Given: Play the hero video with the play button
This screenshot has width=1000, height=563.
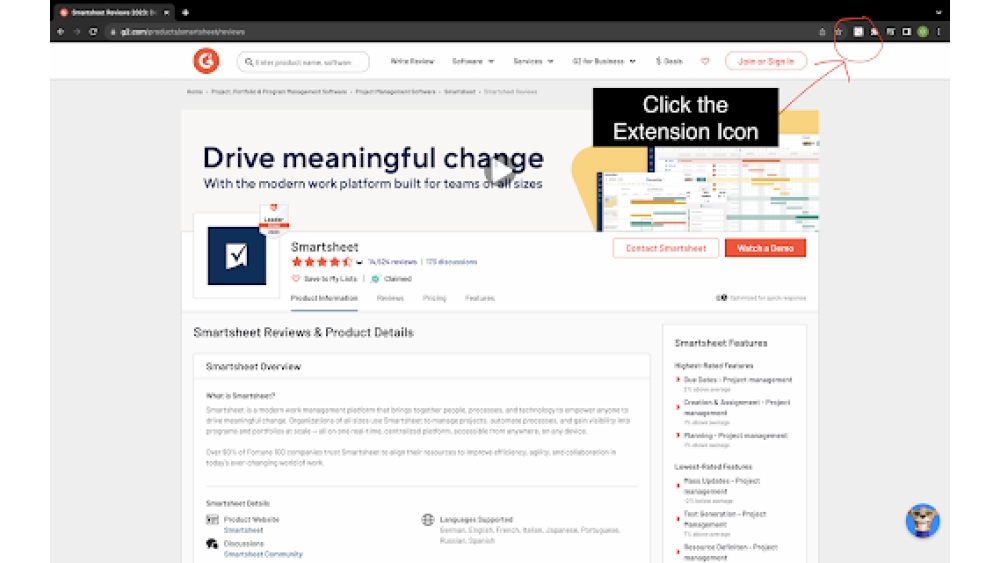Looking at the screenshot, I should [499, 172].
